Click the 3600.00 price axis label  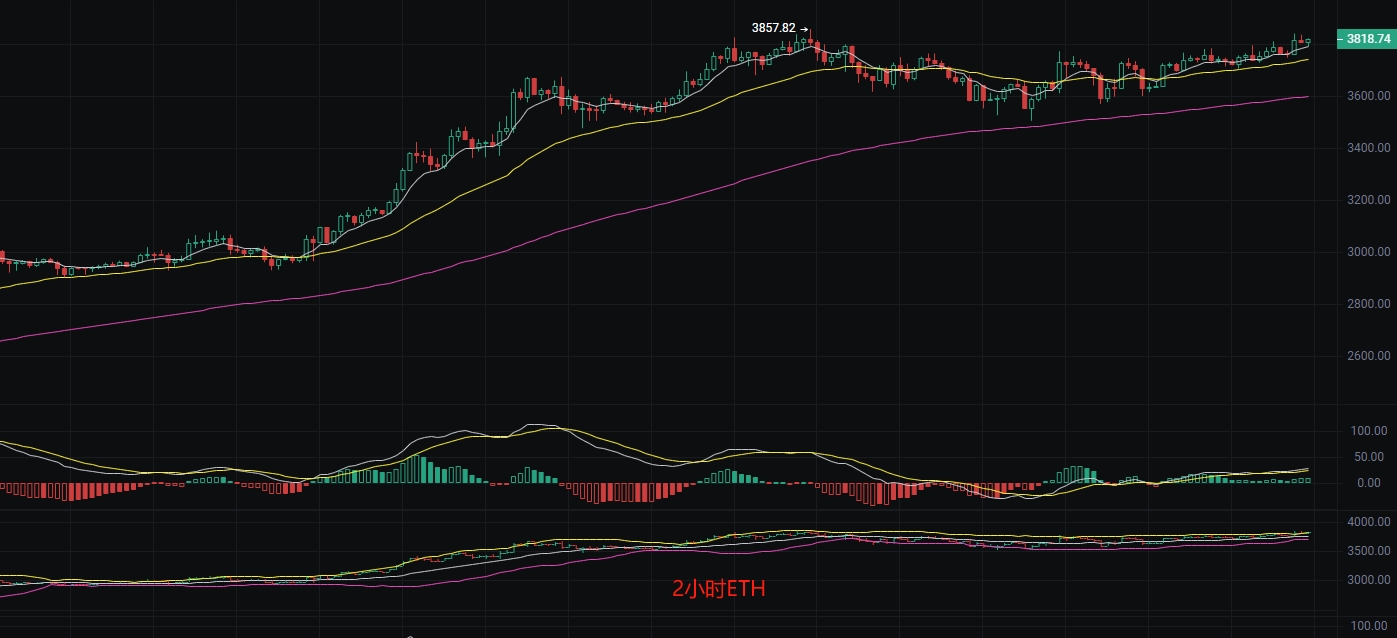tap(1368, 96)
